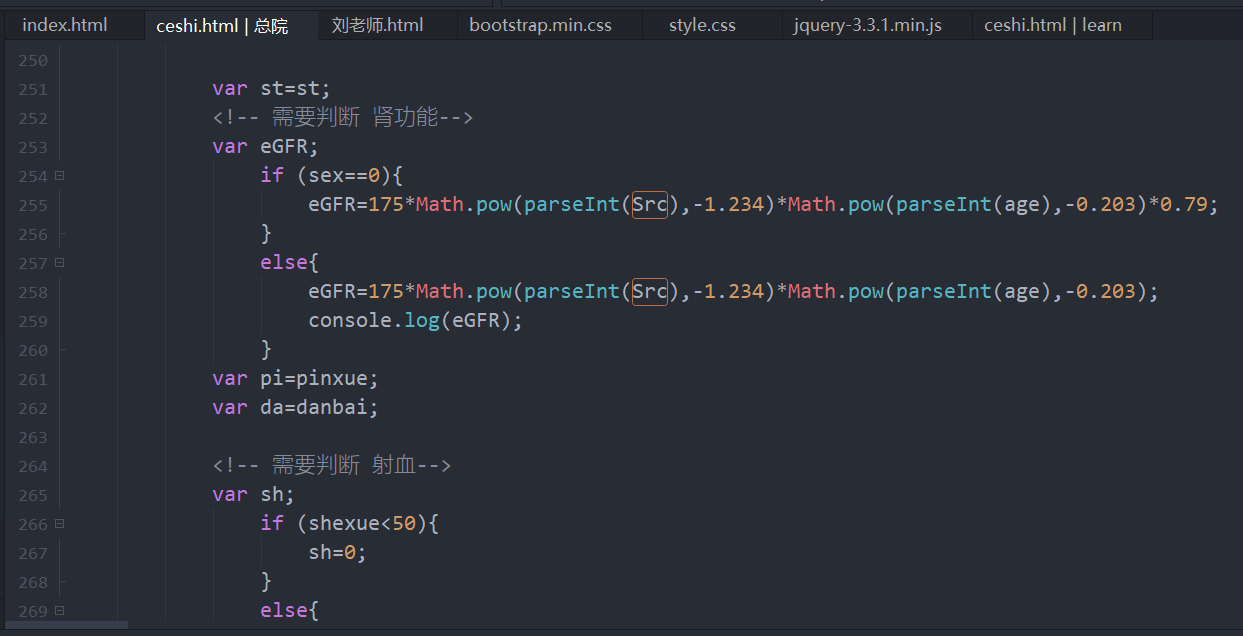Click line number 263 in the gutter
The width and height of the screenshot is (1243, 636).
point(33,437)
